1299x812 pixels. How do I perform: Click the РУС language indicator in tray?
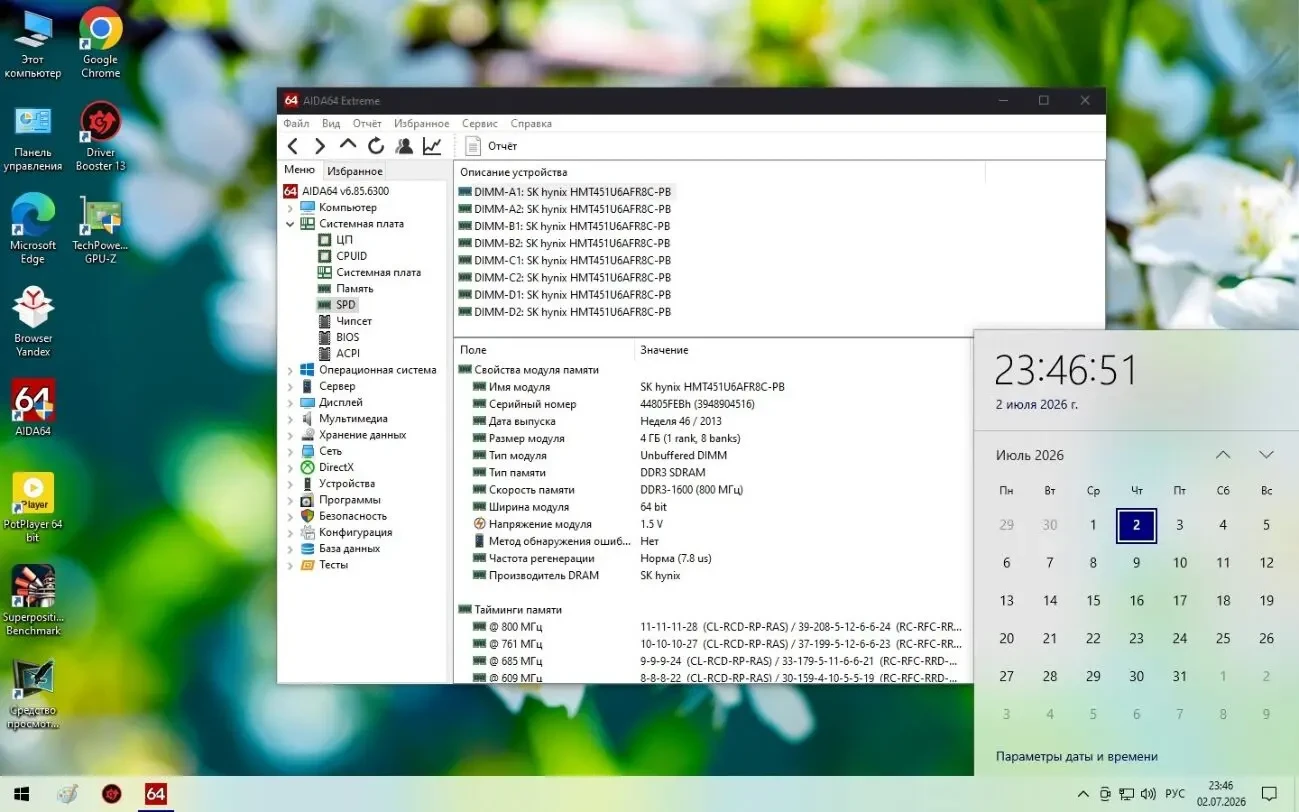1175,794
